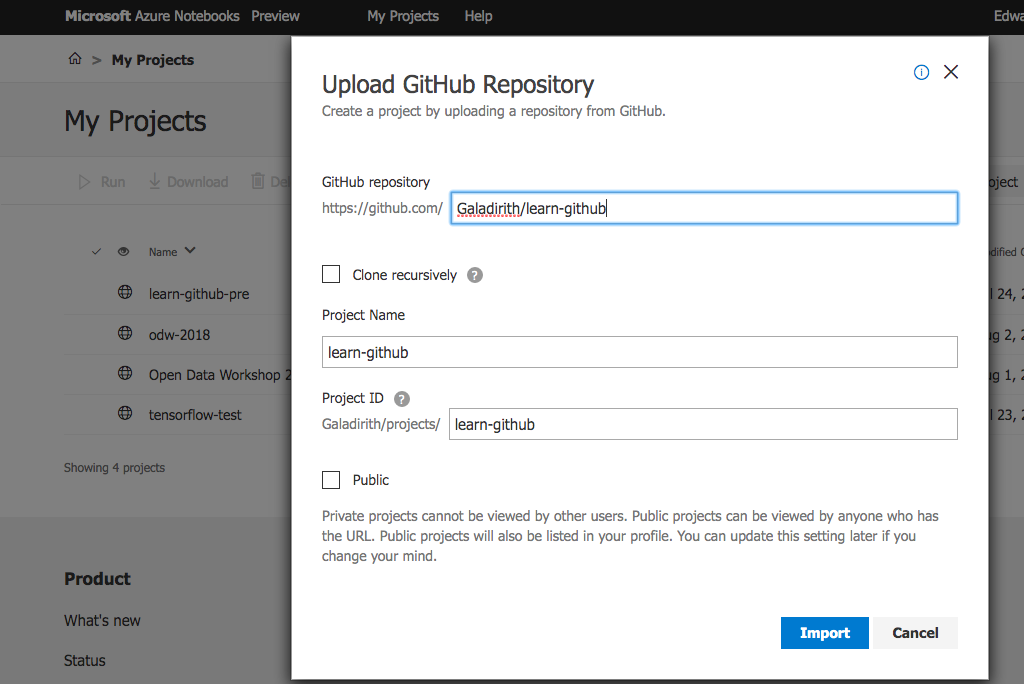Click the globe icon next to odw-2018
This screenshot has width=1024, height=684.
[125, 333]
